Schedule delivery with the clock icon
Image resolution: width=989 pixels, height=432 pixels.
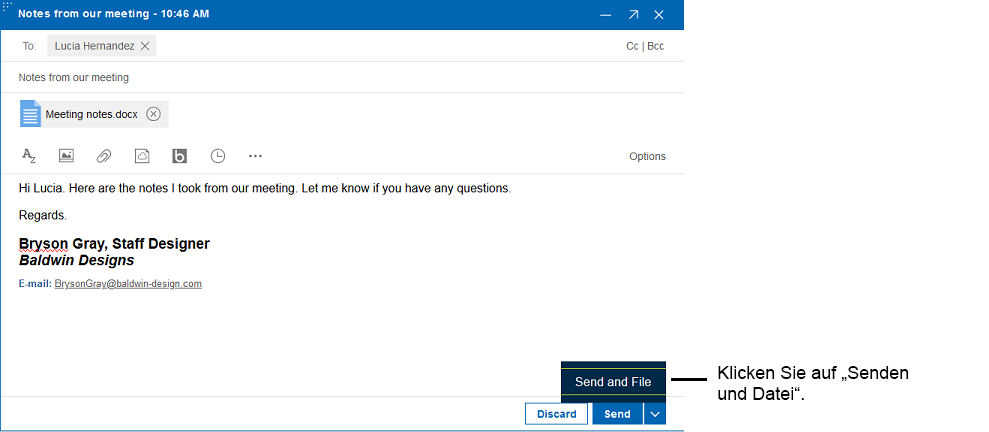[218, 156]
